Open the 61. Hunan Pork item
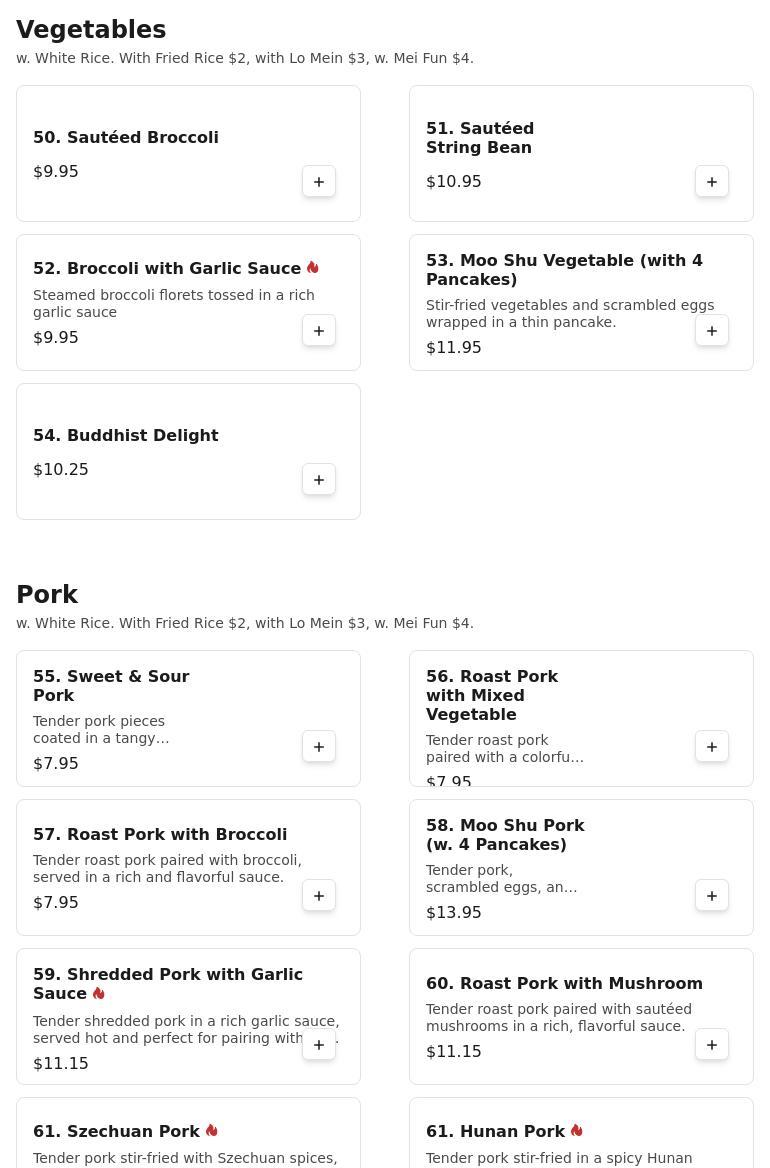Image resolution: width=770 pixels, height=1168 pixels. tap(495, 1132)
